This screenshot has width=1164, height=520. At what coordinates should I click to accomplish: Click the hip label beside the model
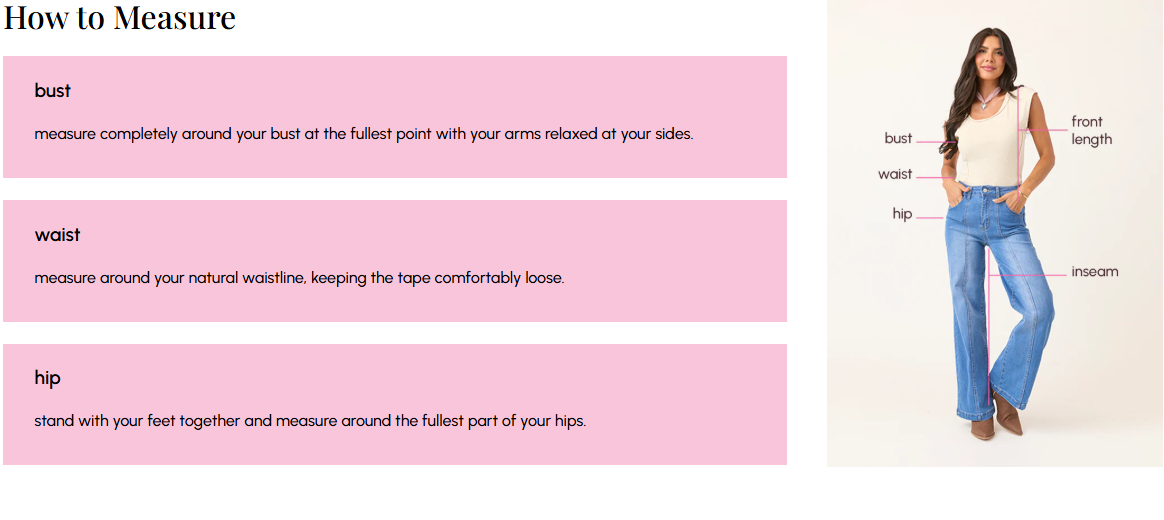(902, 214)
